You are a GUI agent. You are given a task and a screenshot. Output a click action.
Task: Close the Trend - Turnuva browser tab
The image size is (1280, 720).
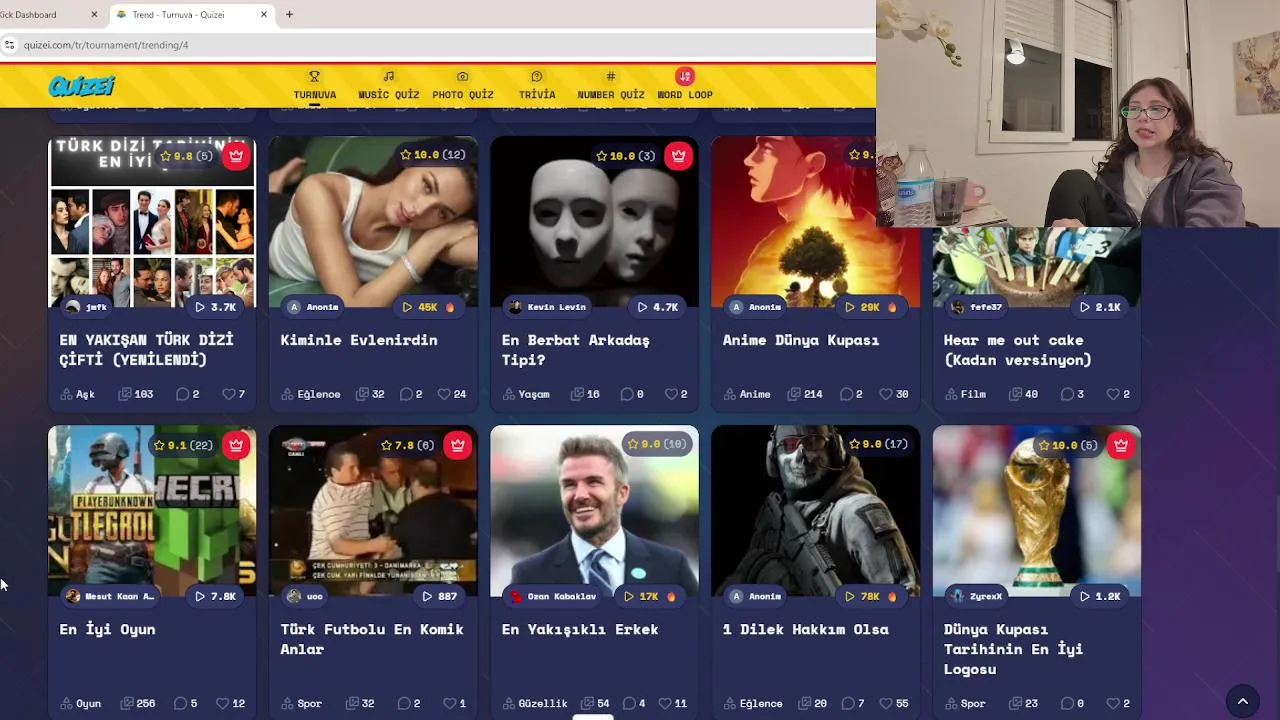(264, 14)
